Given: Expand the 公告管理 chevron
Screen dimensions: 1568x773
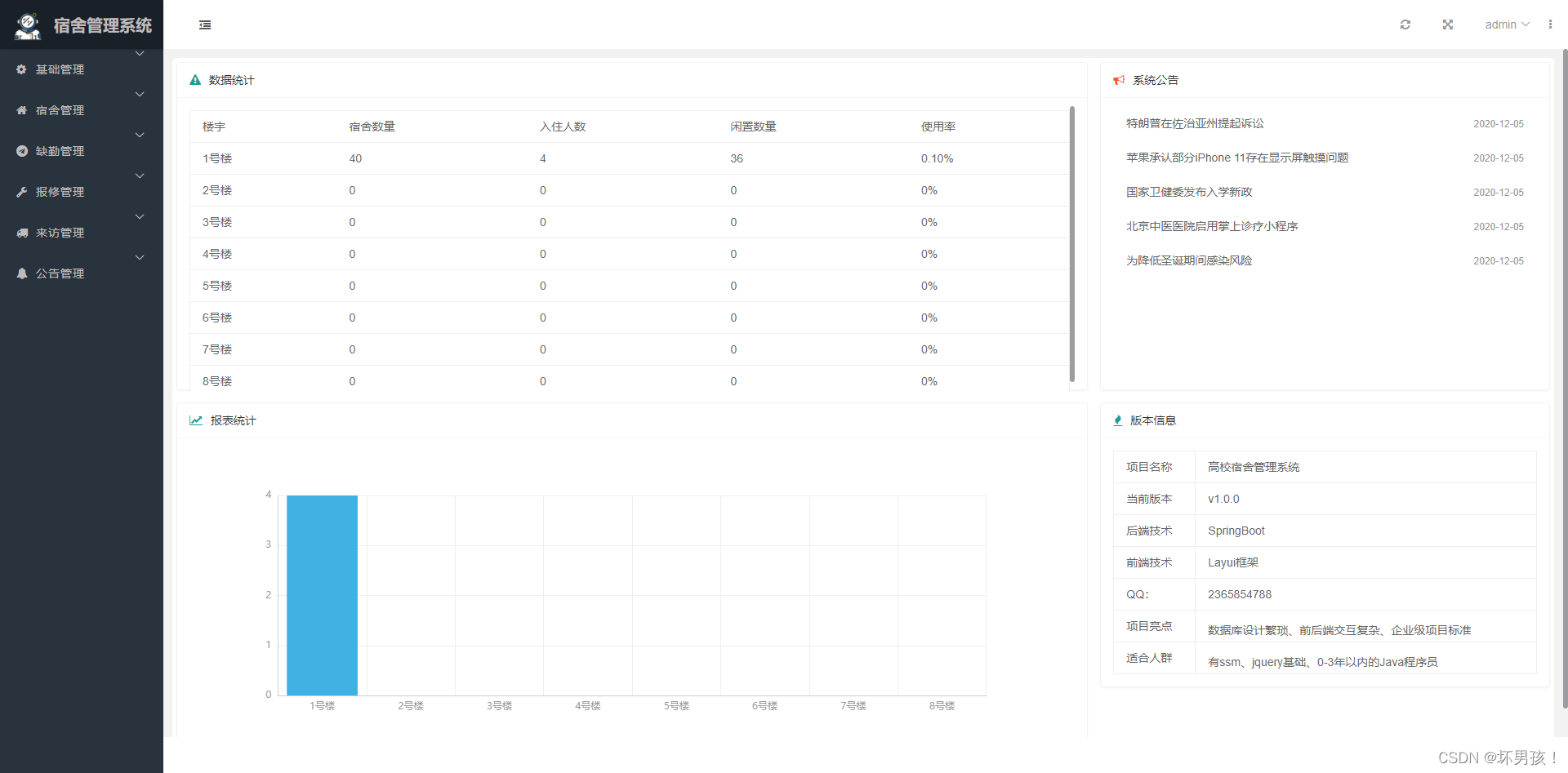Looking at the screenshot, I should point(140,258).
